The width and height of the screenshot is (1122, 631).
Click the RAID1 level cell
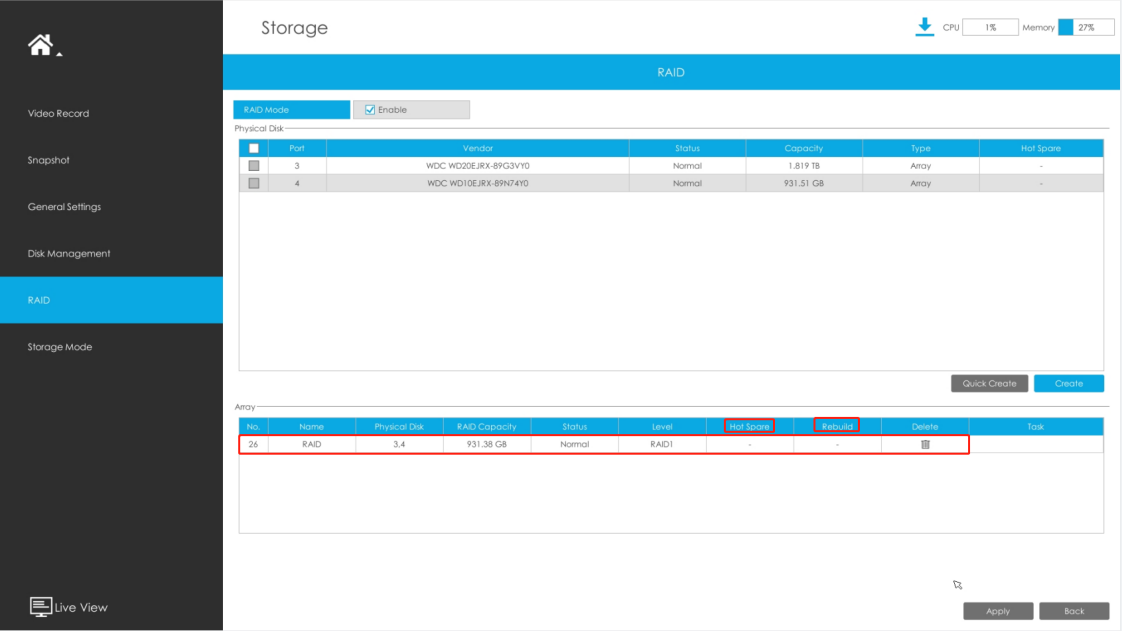662,444
